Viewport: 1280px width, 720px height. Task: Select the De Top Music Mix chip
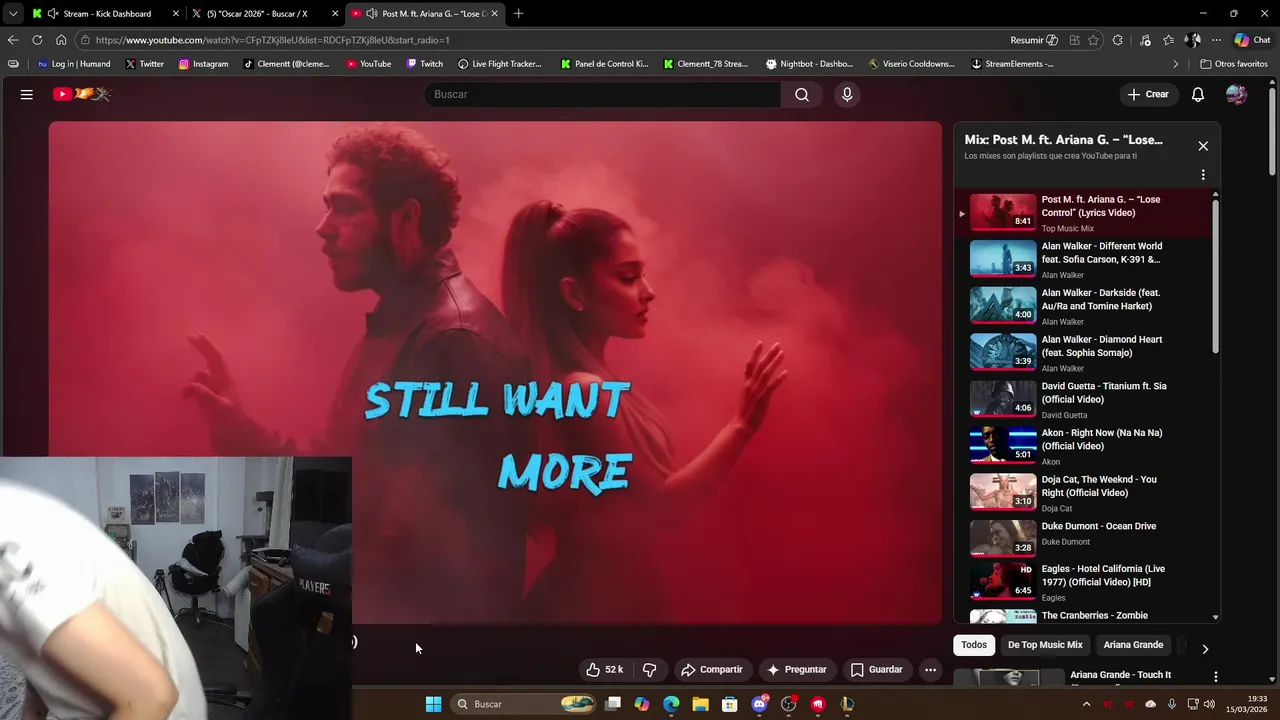(1045, 645)
